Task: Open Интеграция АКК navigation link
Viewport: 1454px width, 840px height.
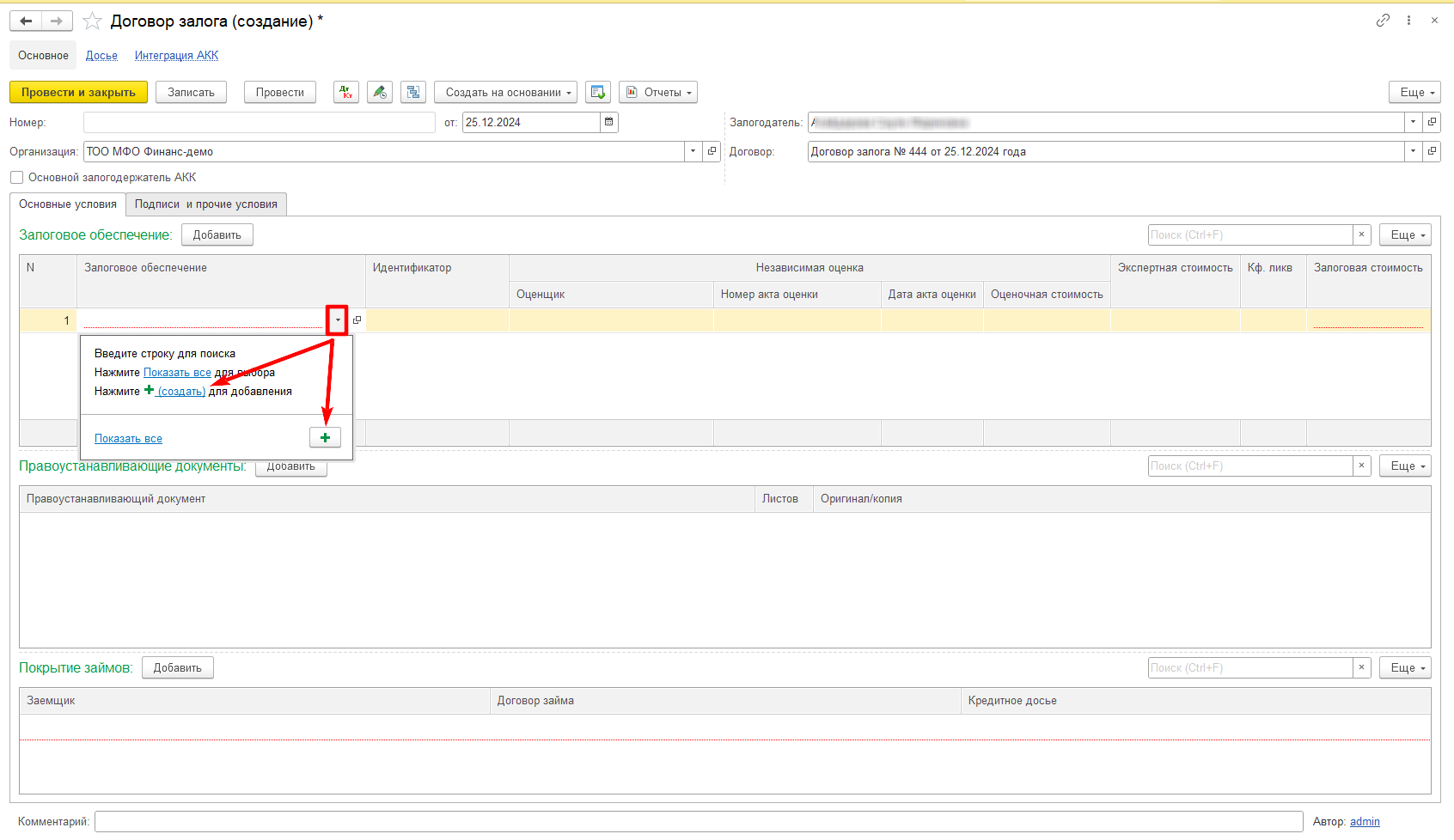Action: pos(176,55)
